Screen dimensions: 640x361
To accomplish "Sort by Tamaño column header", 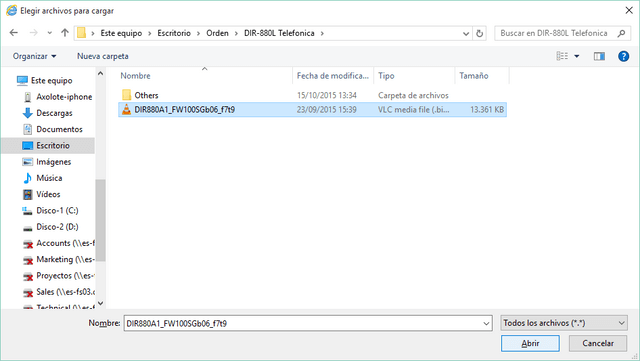I will coord(473,76).
